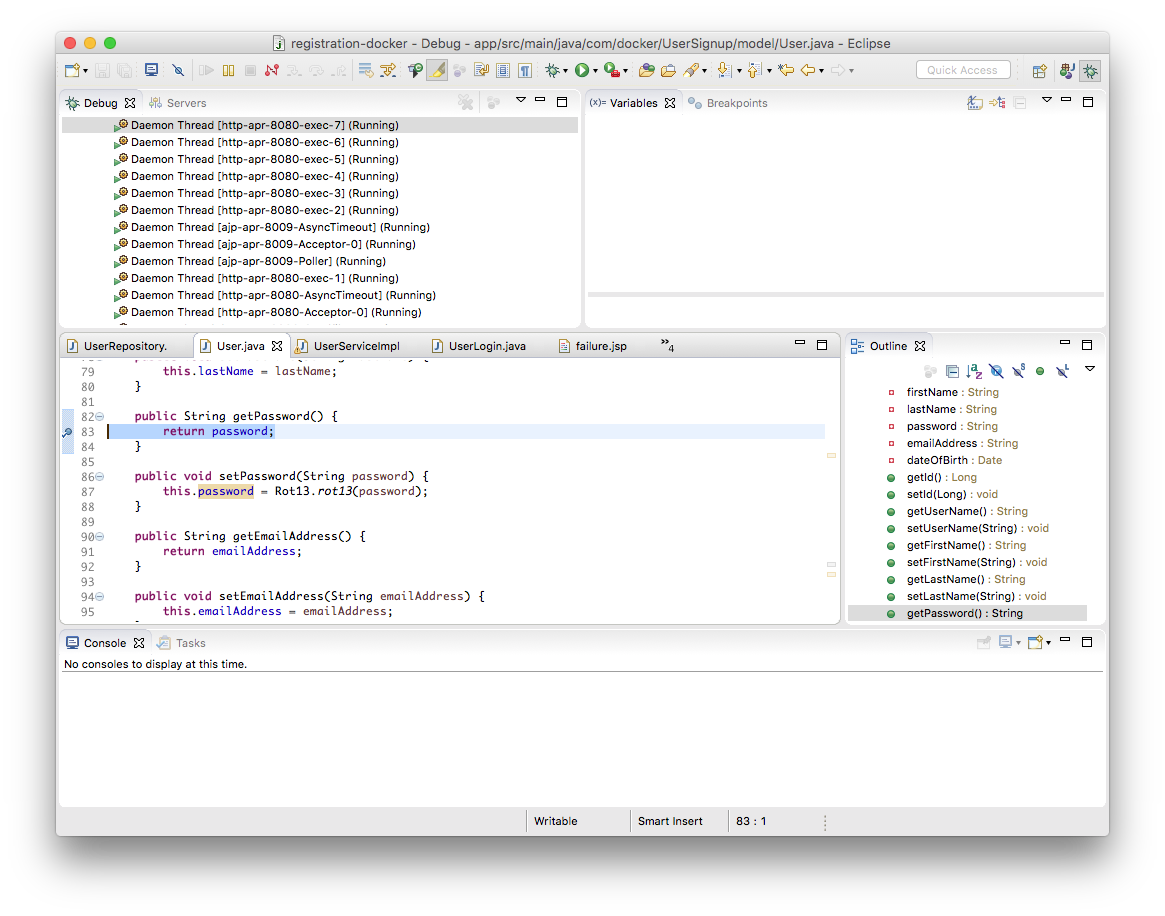Click the Run launch button

pos(581,71)
